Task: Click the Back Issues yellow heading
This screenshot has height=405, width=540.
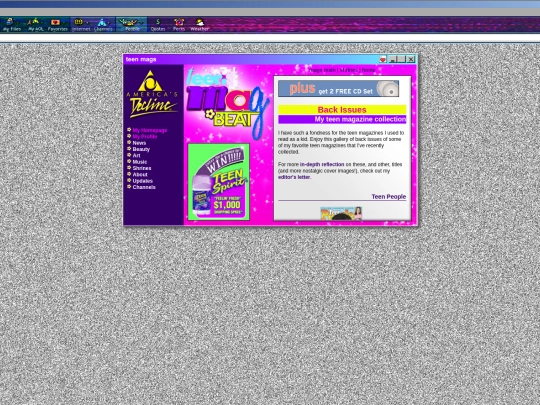Action: point(342,110)
